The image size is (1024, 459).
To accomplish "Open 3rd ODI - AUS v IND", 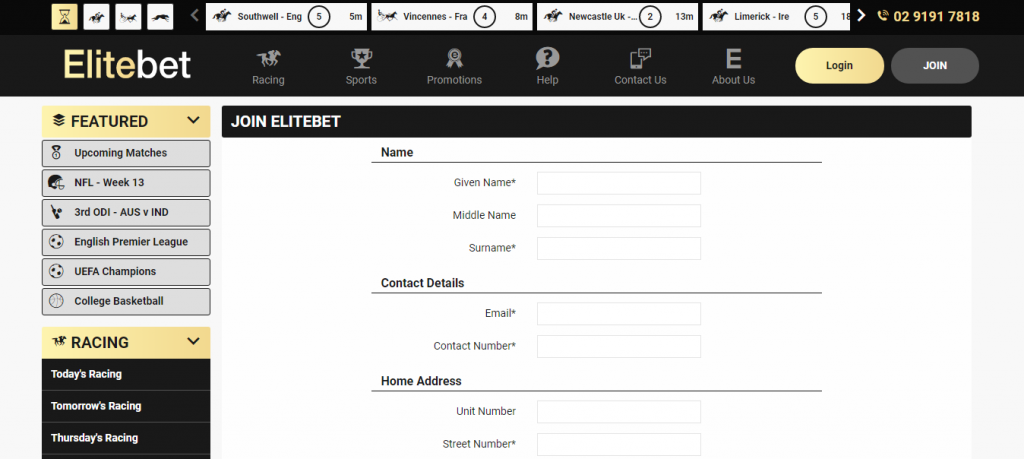I will coord(126,212).
